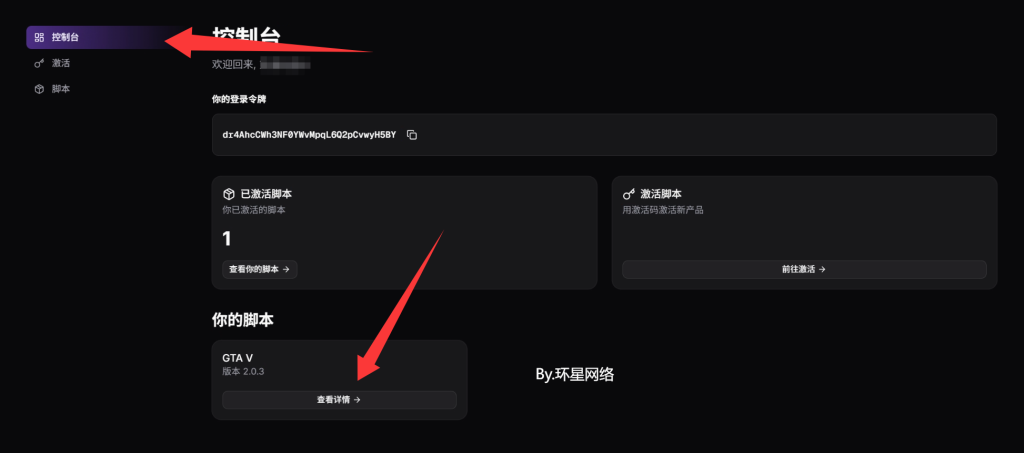The image size is (1024, 453).
Task: Select the login token text string
Action: tap(309, 135)
